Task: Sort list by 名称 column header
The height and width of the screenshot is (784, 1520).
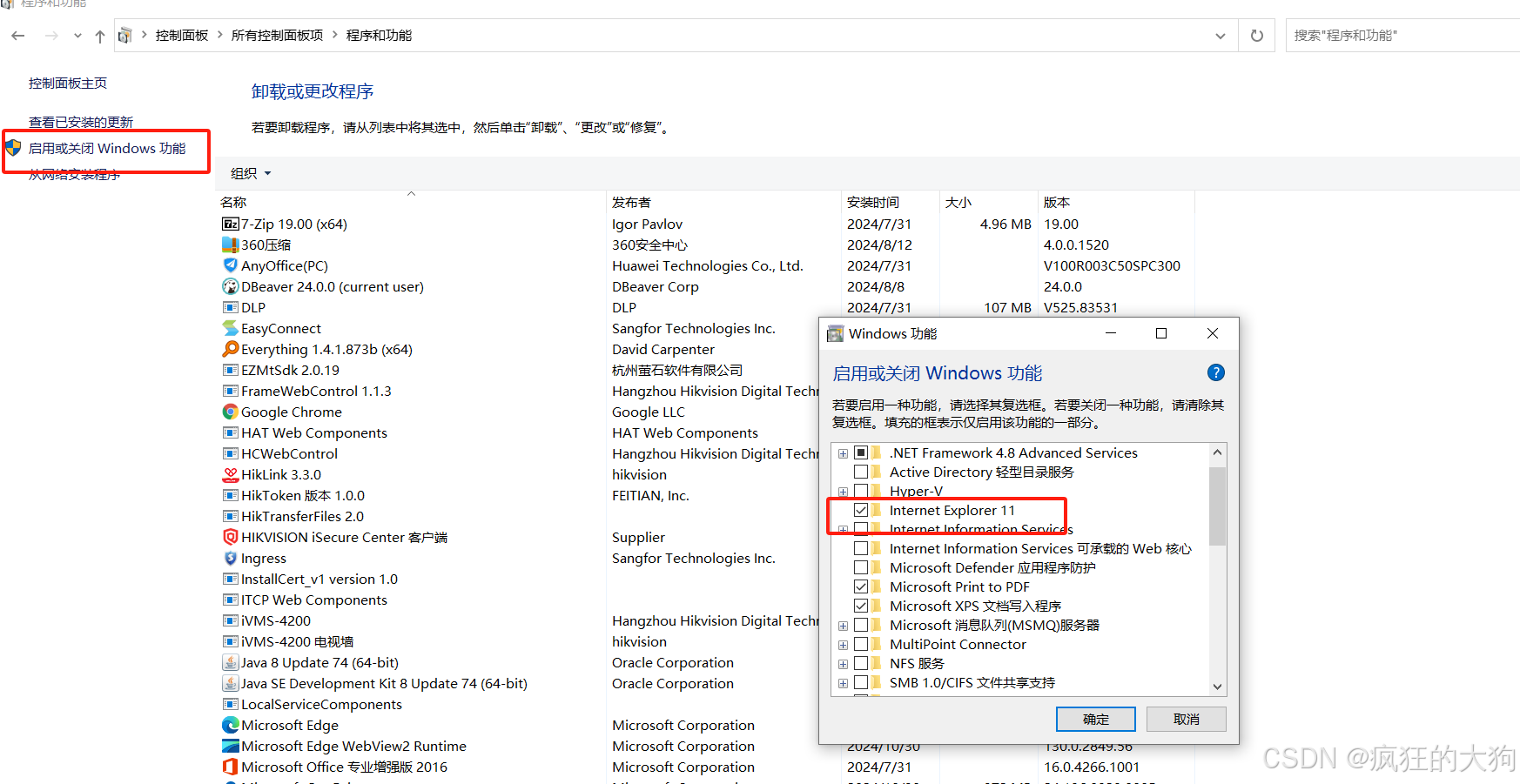Action: 411,202
